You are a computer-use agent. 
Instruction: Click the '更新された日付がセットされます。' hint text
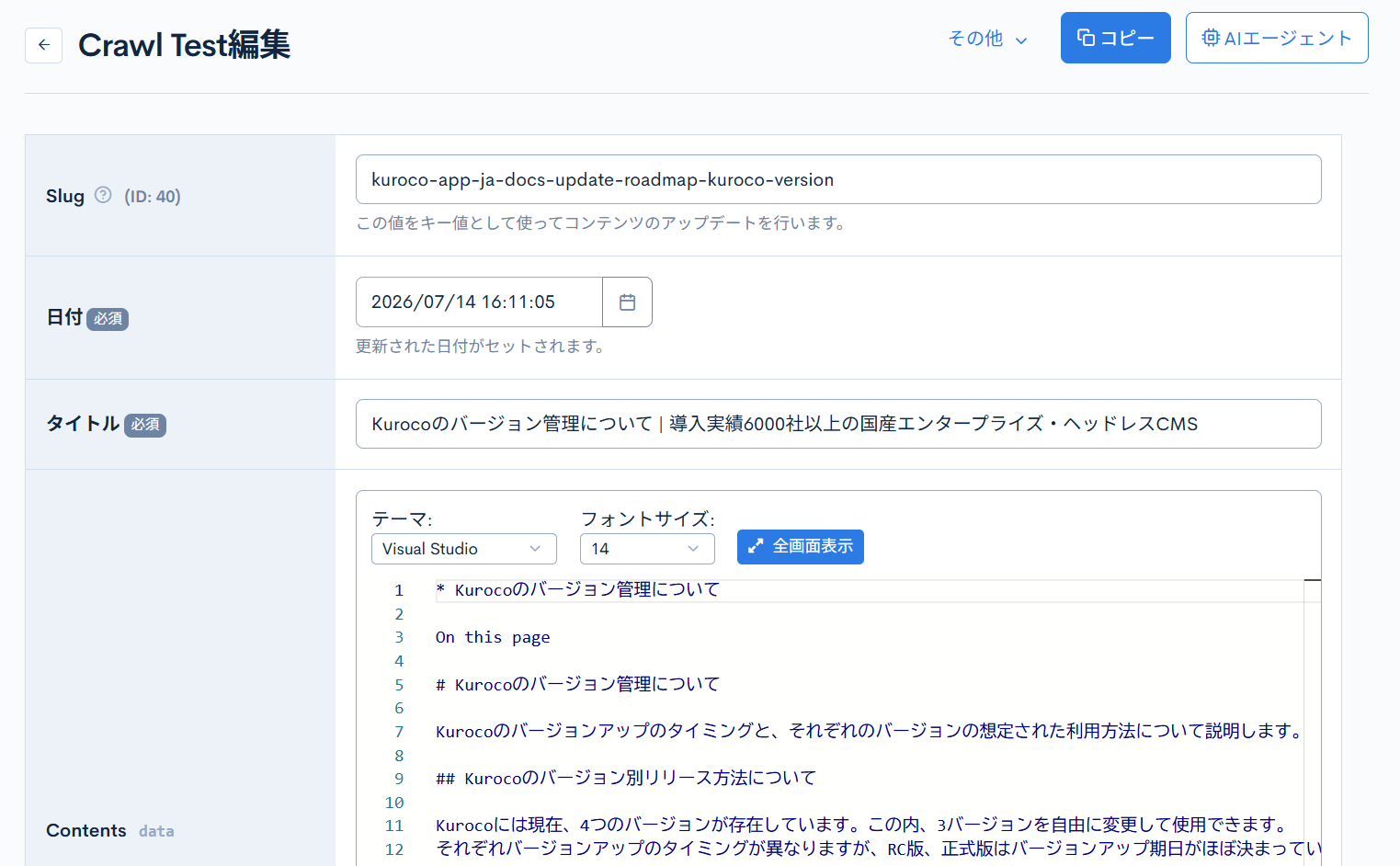tap(482, 346)
